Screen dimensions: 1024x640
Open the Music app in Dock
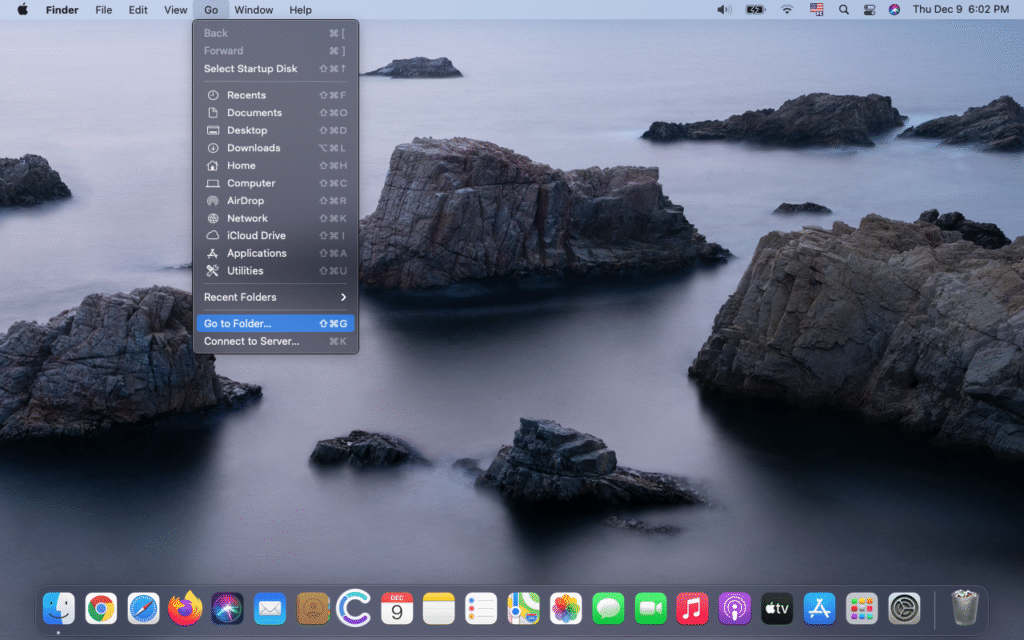point(692,608)
